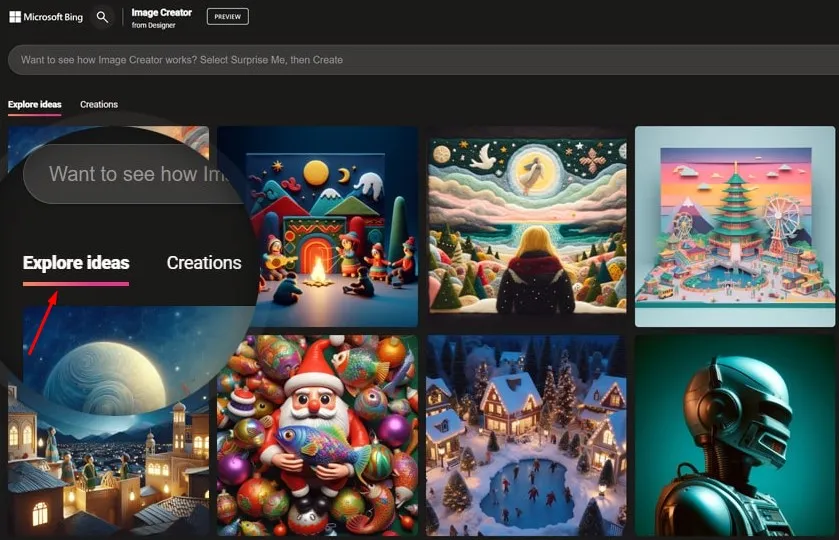Viewport: 839px width, 540px height.
Task: Switch to the Creations tab
Action: tap(99, 104)
